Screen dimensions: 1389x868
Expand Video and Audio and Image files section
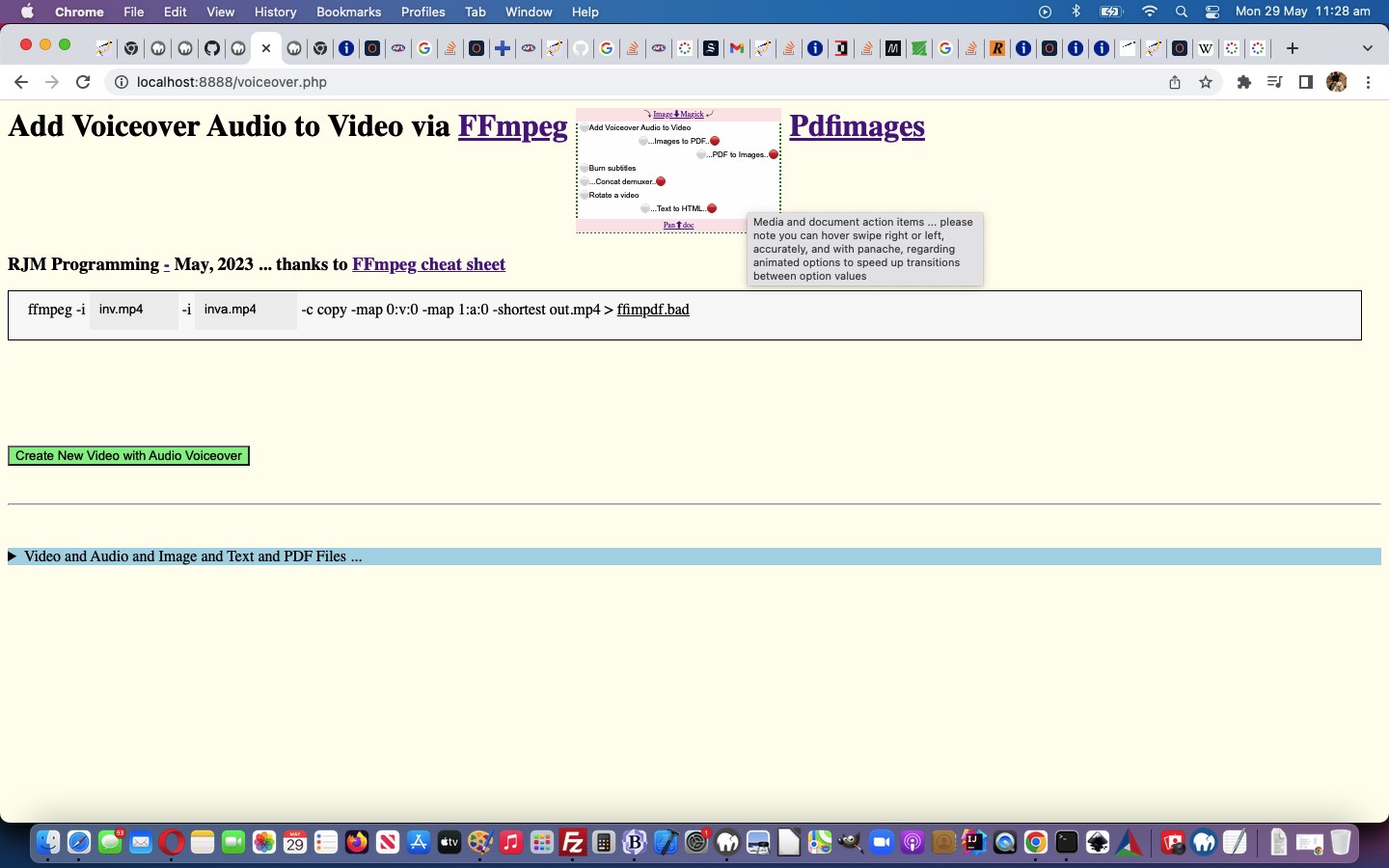point(694,556)
